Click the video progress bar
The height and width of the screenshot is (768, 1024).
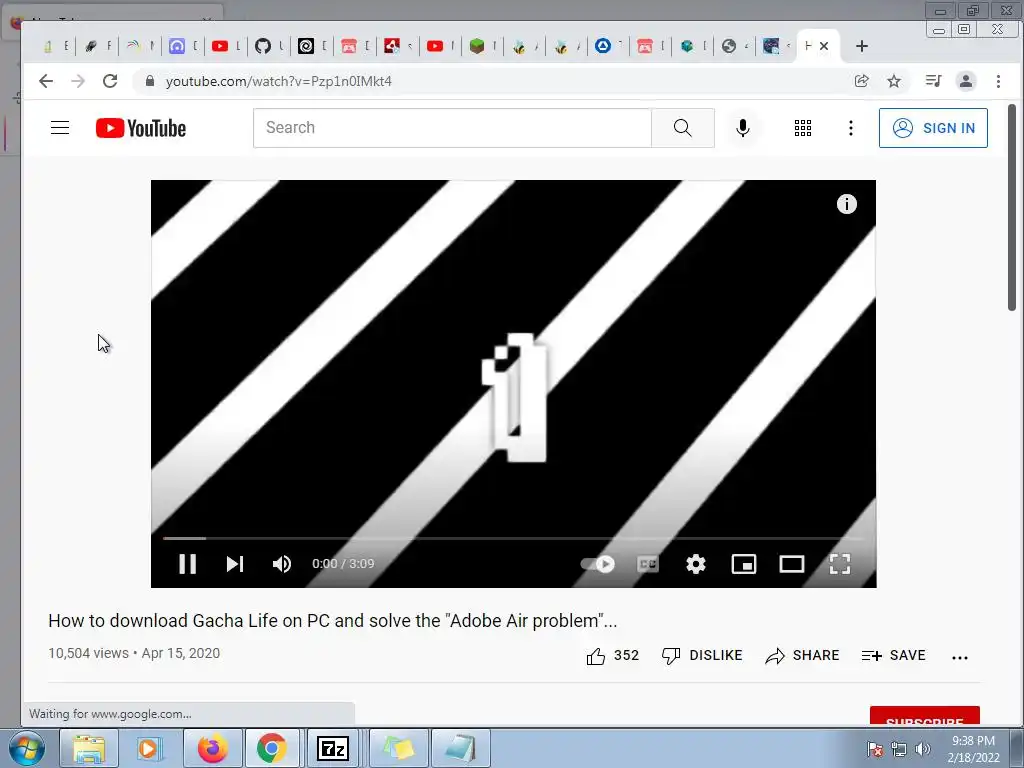coord(513,538)
